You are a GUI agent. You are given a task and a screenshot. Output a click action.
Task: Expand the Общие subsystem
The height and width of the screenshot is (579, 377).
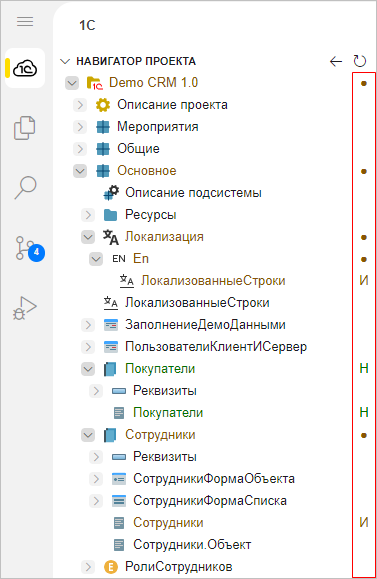point(80,149)
